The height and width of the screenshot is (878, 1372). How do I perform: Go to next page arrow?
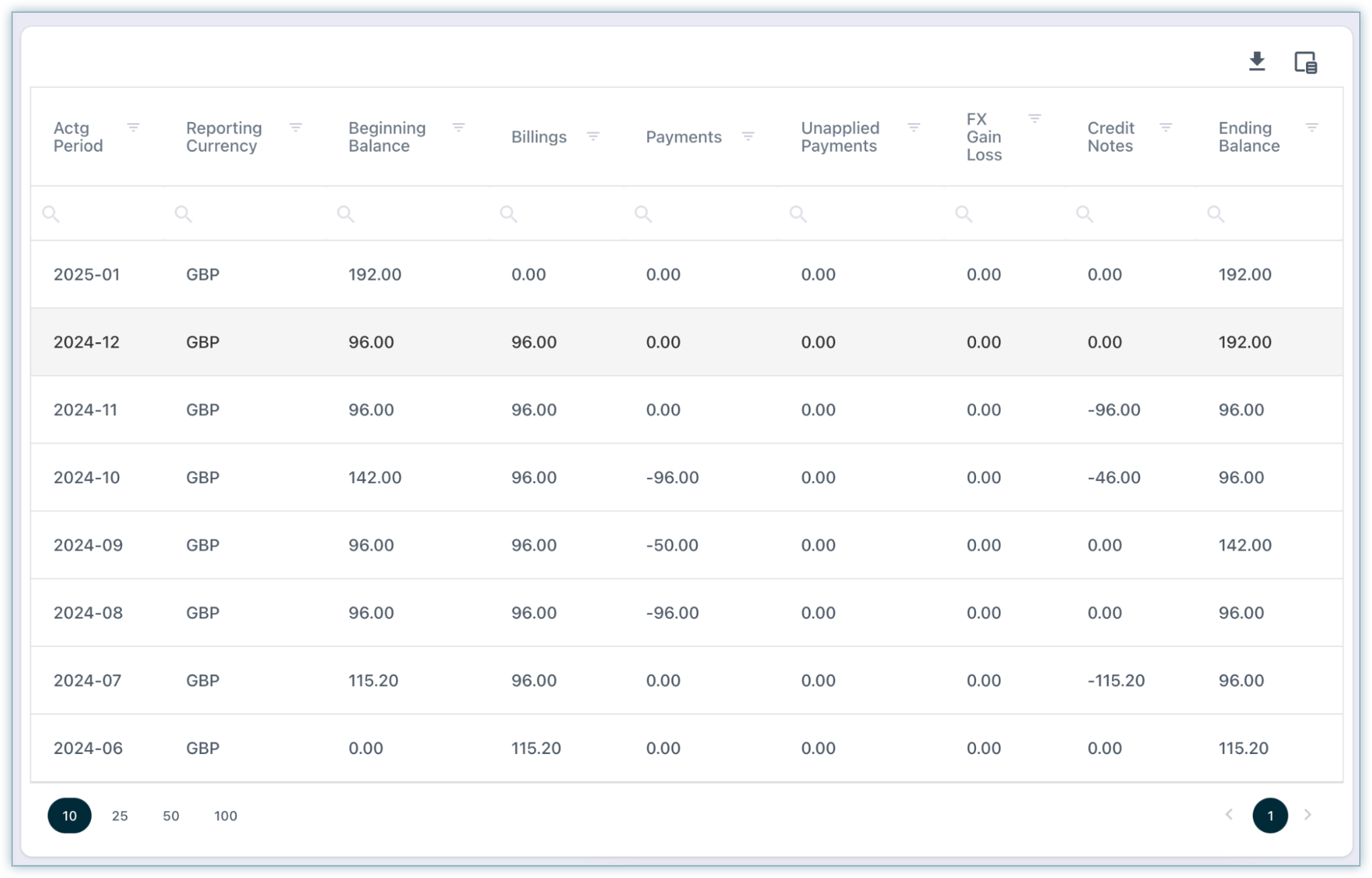coord(1307,815)
